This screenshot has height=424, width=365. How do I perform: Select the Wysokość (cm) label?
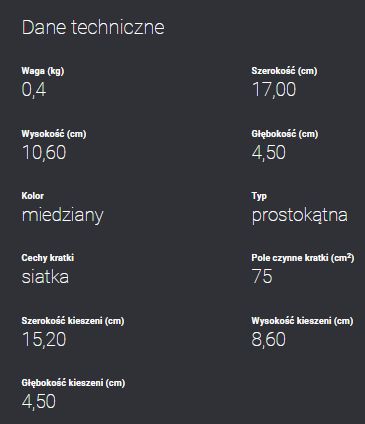tap(54, 134)
